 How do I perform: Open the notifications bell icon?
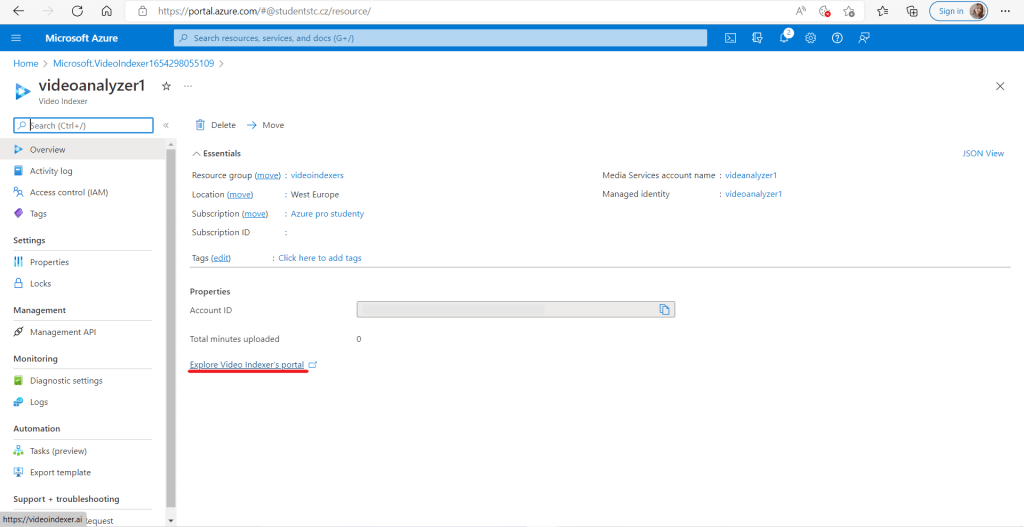point(784,38)
